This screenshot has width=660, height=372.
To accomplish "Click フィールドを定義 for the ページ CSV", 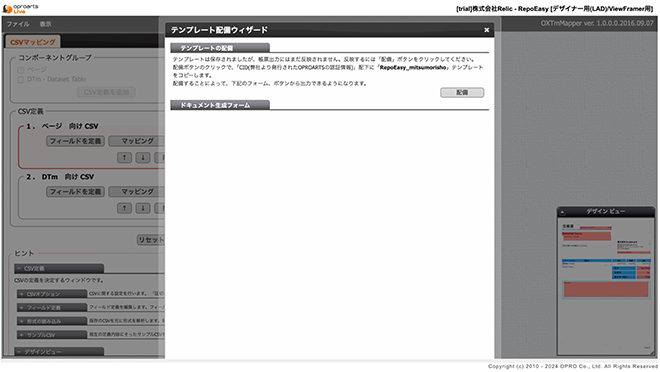I will tap(75, 141).
